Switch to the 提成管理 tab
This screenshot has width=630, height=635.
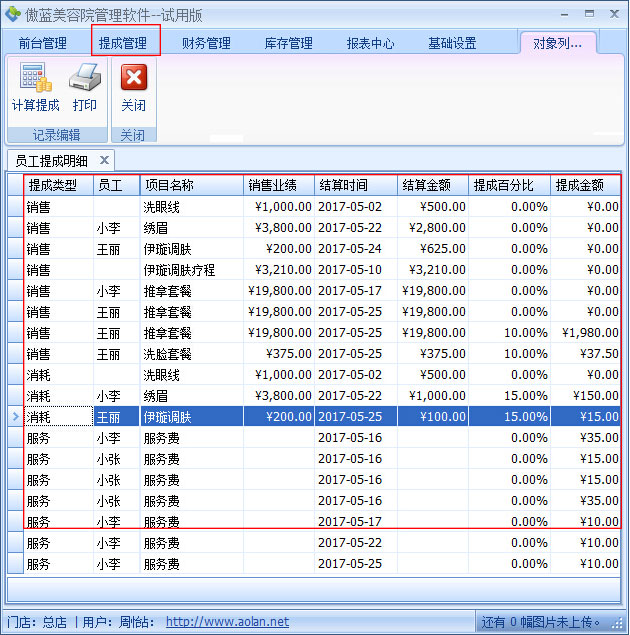coord(124,42)
